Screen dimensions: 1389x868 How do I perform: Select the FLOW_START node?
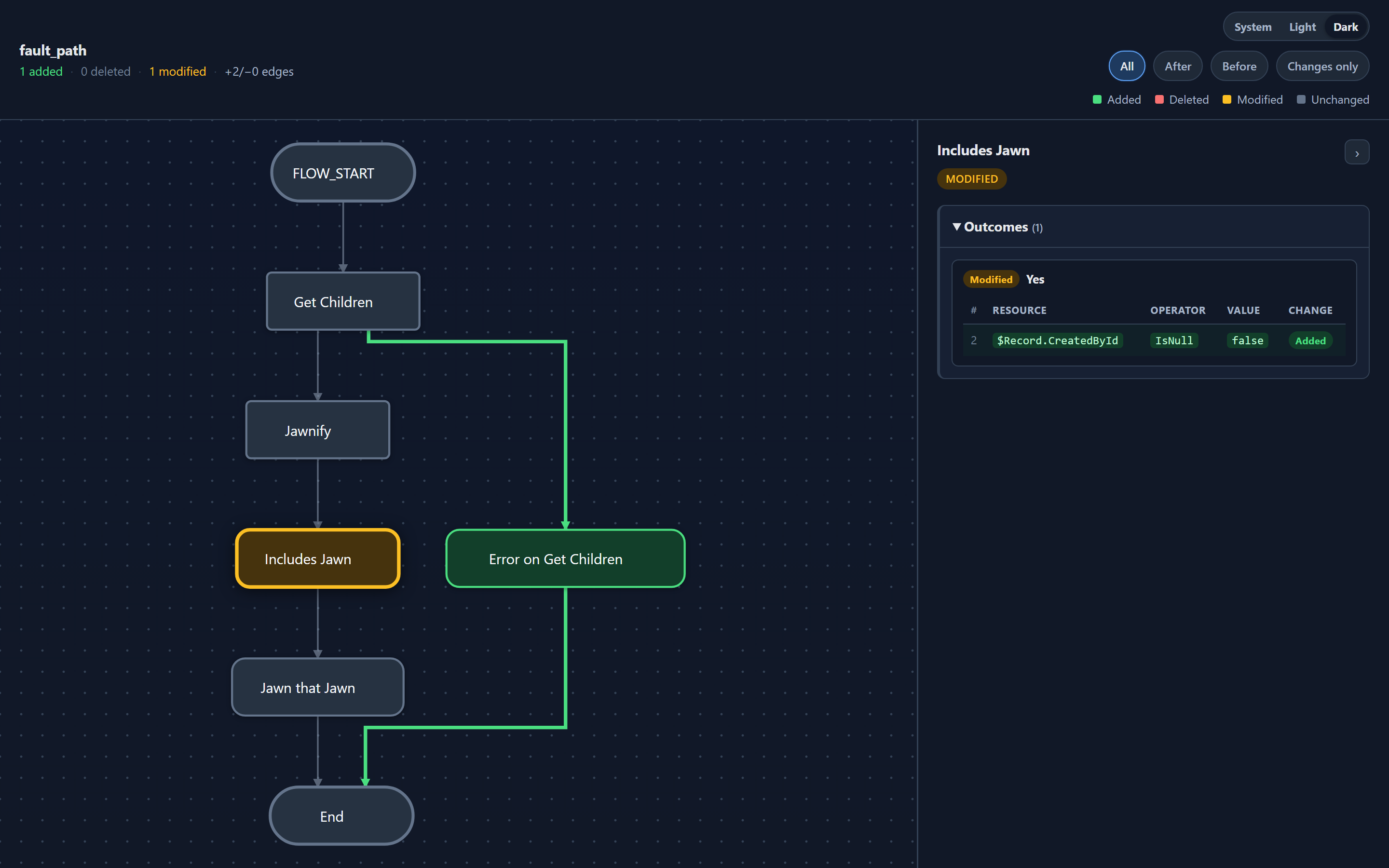coord(342,173)
